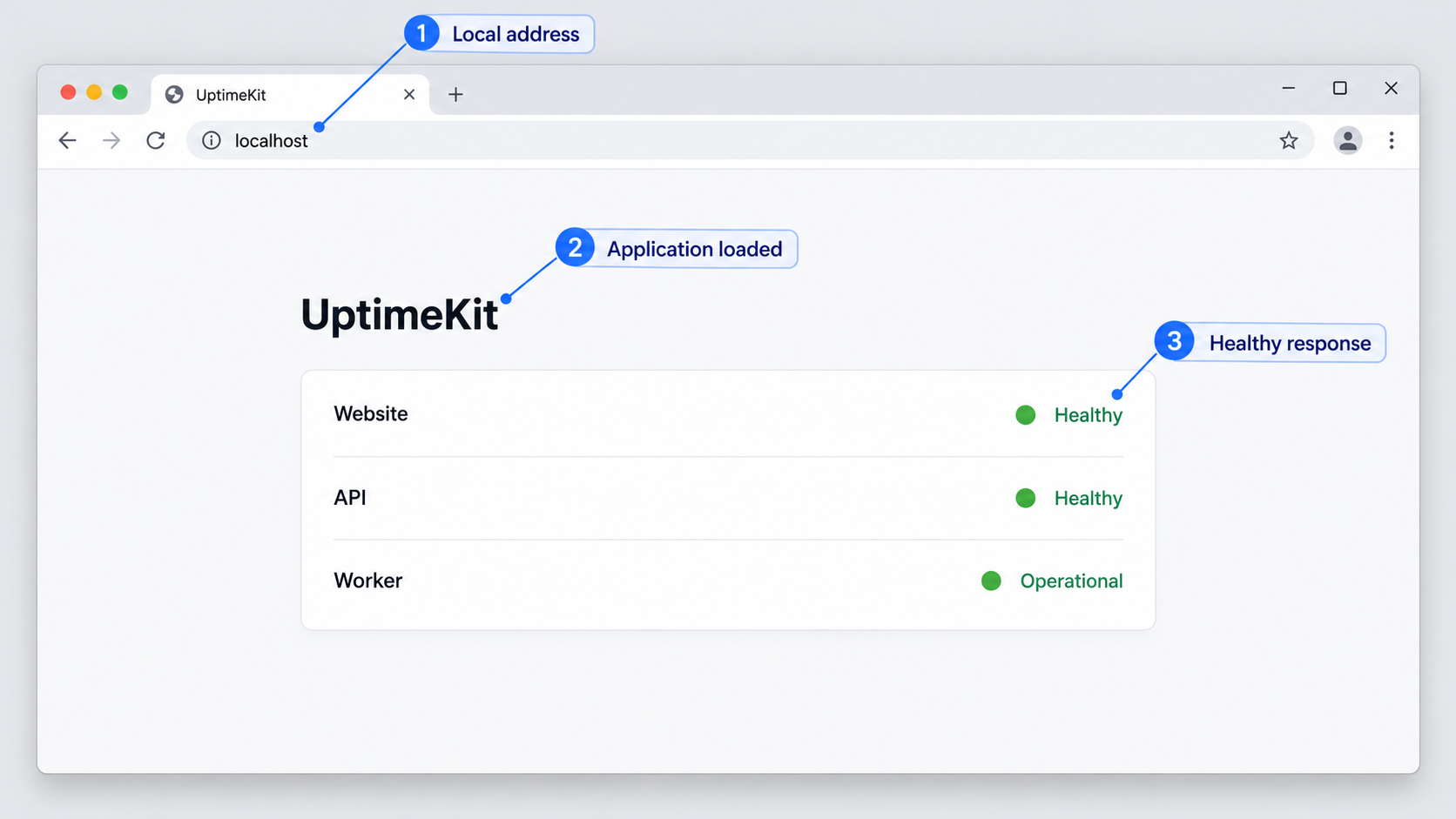
Task: Close the UptimeKit tab
Action: tap(409, 94)
